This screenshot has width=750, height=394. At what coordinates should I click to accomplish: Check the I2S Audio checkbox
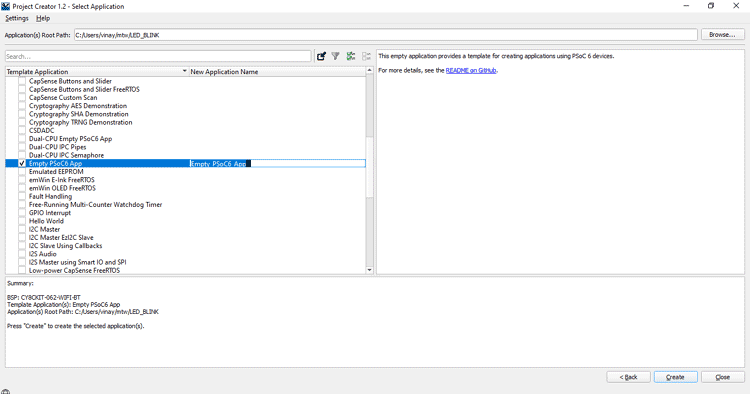coord(22,254)
